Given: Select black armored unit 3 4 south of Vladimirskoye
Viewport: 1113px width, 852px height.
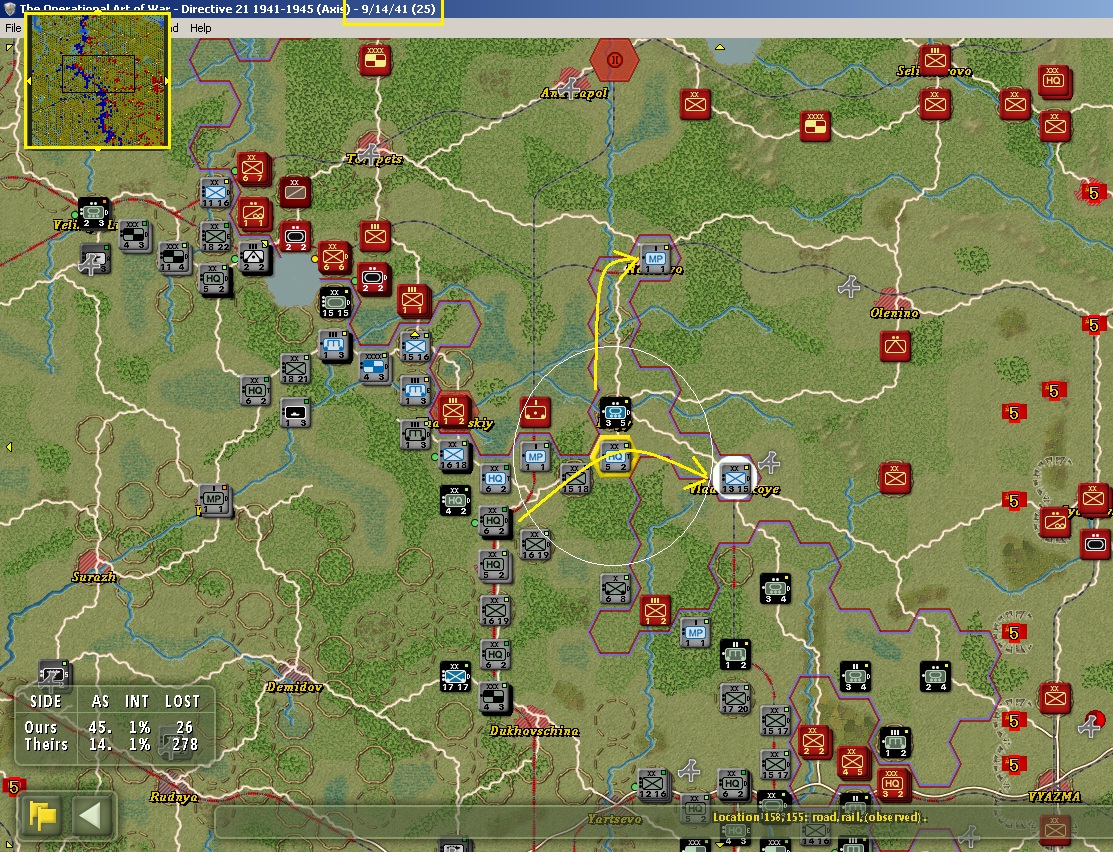Looking at the screenshot, I should pyautogui.click(x=775, y=589).
